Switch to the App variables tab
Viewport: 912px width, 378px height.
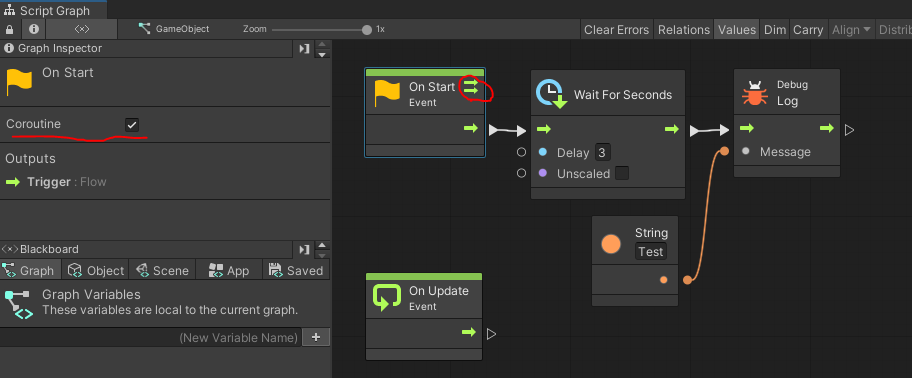229,270
